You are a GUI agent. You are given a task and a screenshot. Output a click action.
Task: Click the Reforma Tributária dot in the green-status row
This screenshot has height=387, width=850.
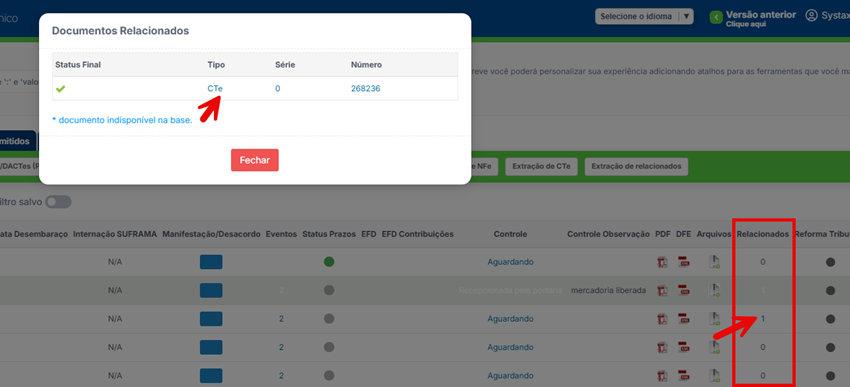pyautogui.click(x=830, y=262)
